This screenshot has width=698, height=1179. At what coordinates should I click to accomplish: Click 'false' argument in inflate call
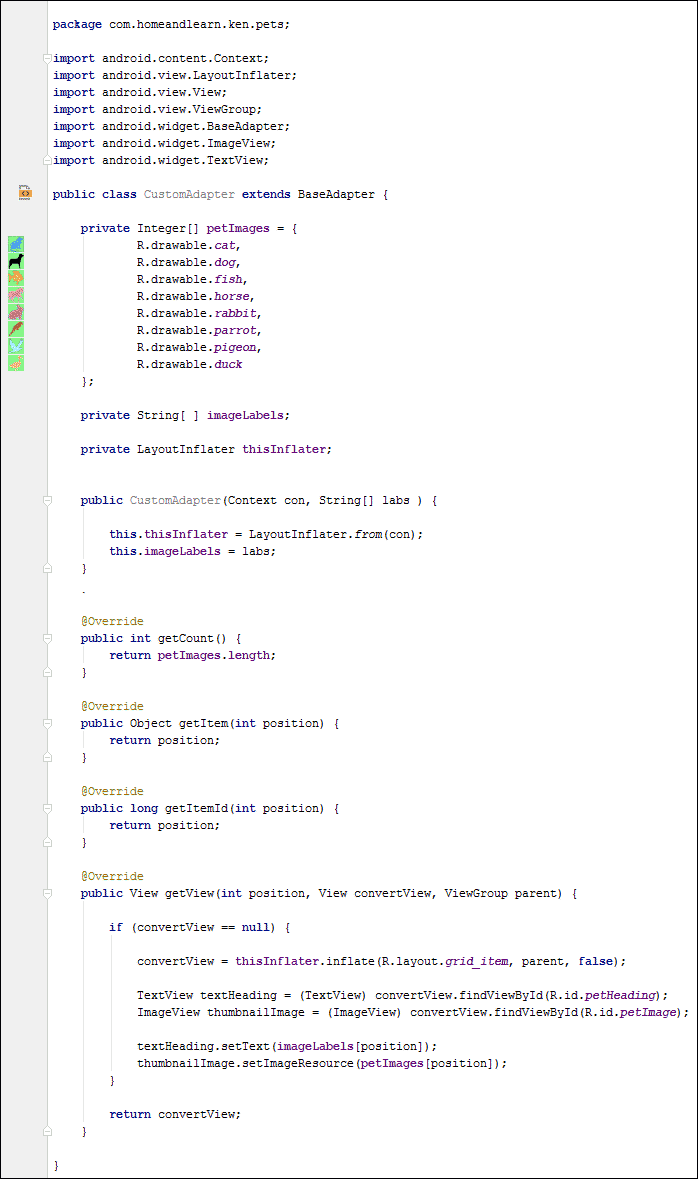tap(596, 961)
